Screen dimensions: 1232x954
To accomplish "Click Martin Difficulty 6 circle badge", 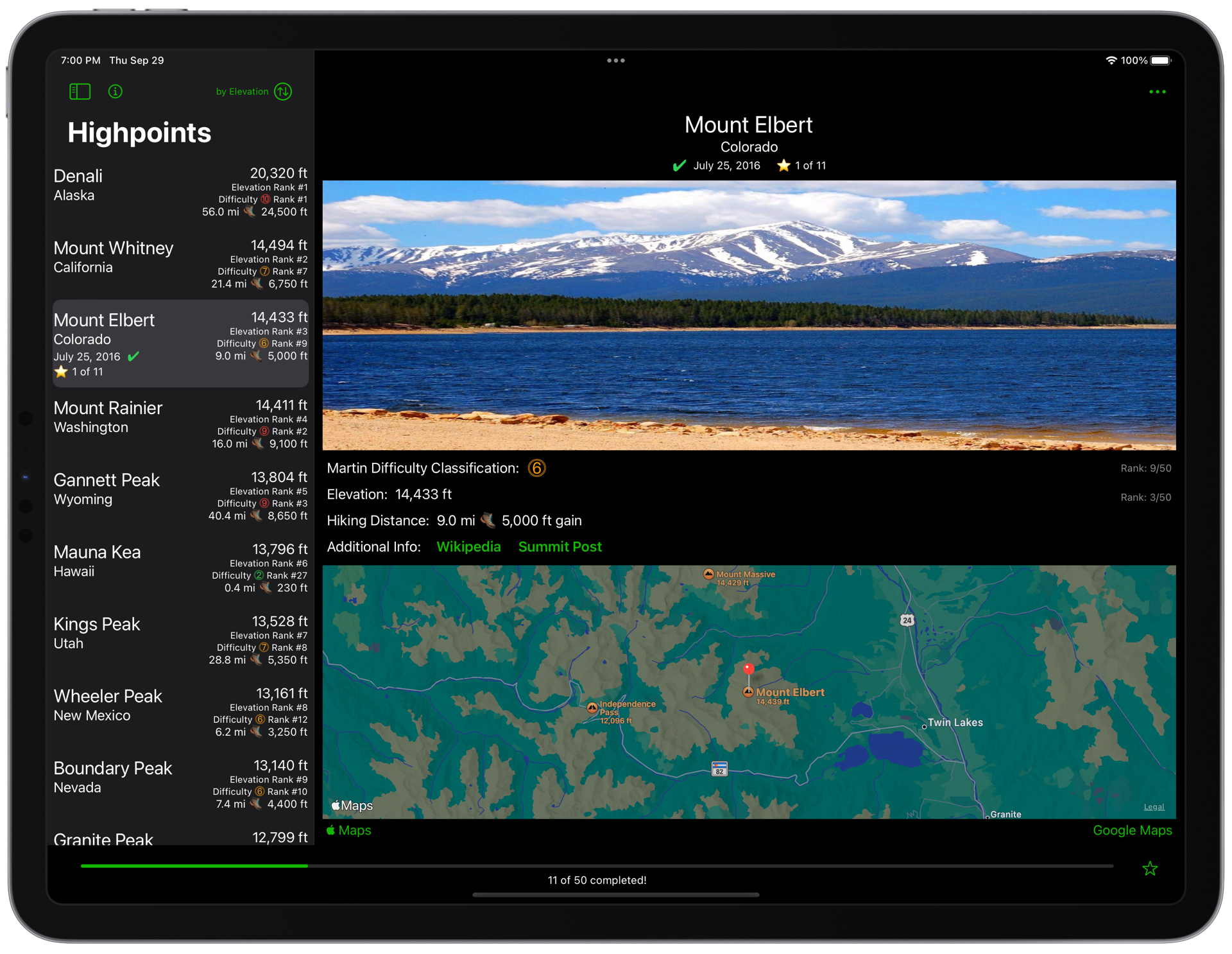I will (536, 468).
